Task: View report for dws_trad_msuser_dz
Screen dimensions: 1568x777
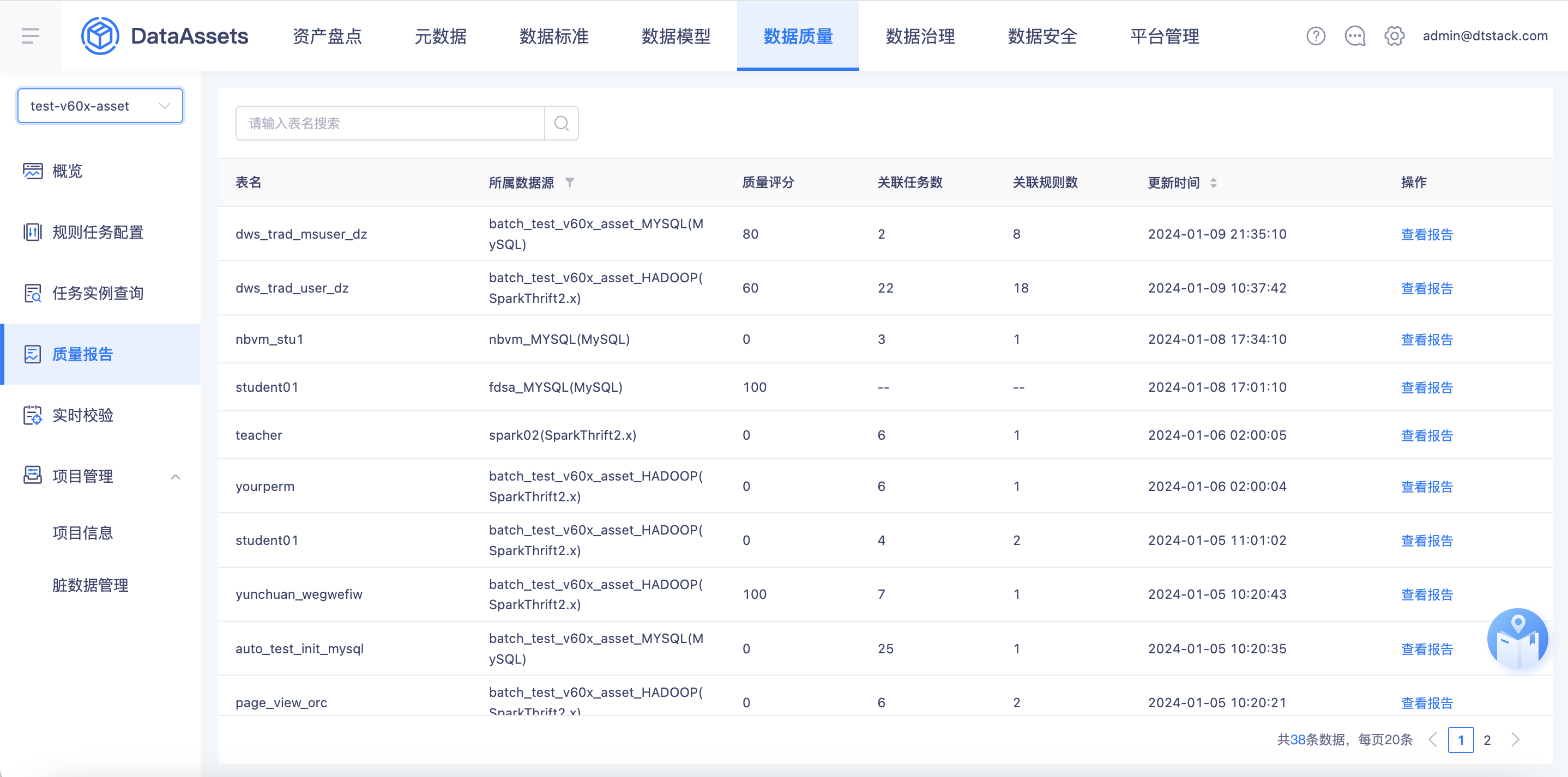Action: point(1426,234)
